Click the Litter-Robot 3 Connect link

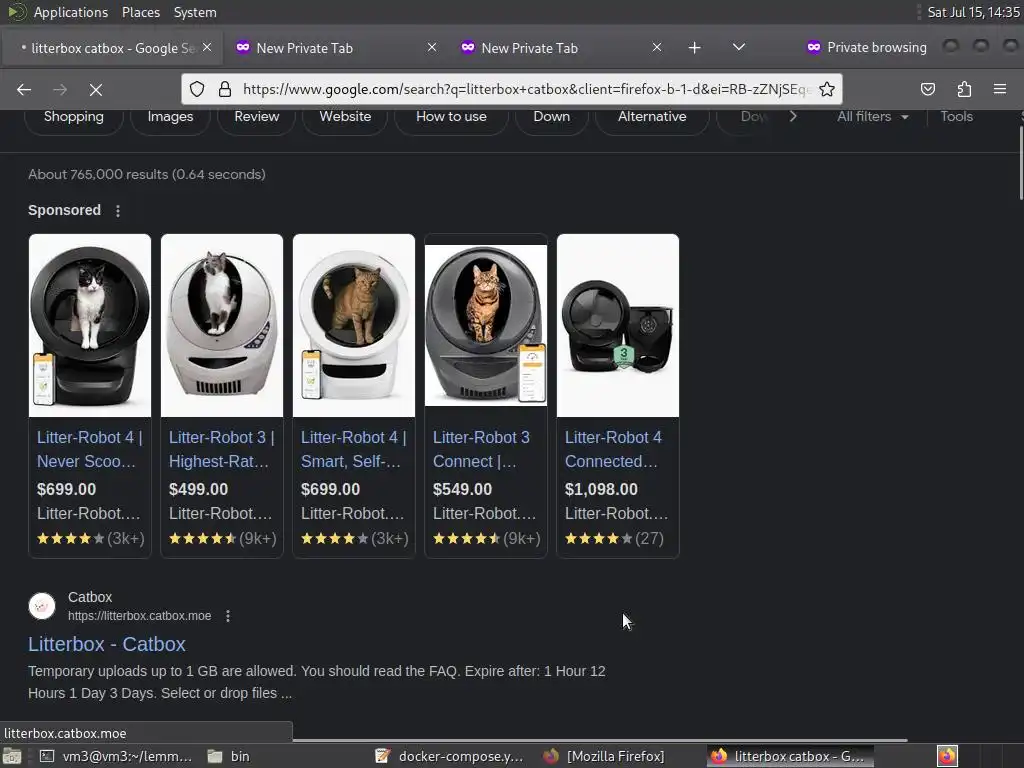pos(481,449)
